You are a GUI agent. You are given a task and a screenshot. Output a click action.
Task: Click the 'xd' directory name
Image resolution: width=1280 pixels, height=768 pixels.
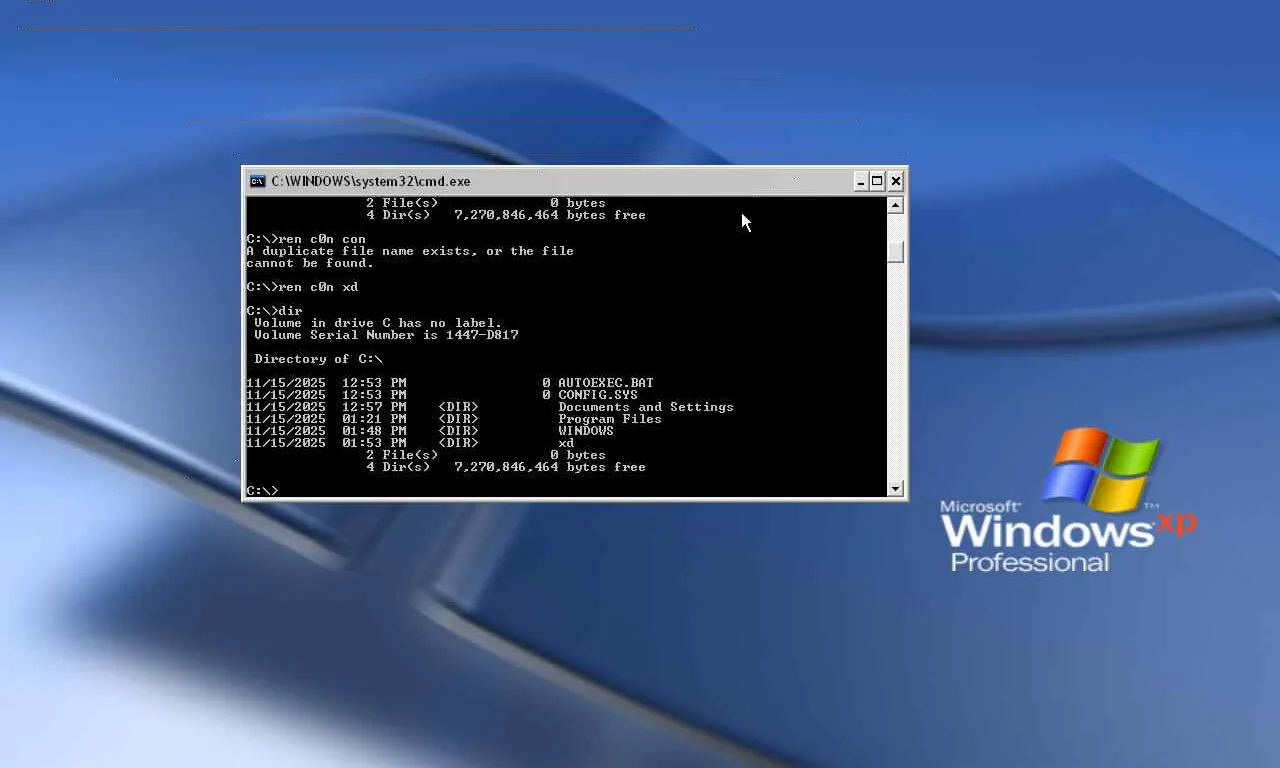[x=566, y=443]
